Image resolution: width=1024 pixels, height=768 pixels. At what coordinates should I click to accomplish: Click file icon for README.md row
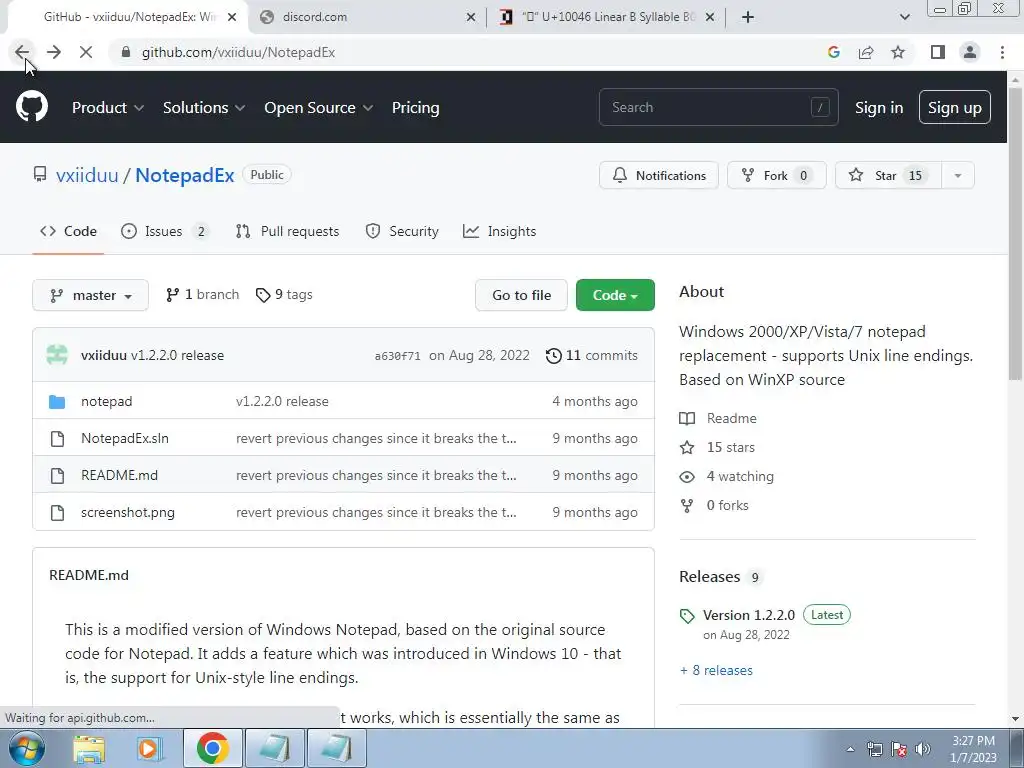tap(57, 475)
